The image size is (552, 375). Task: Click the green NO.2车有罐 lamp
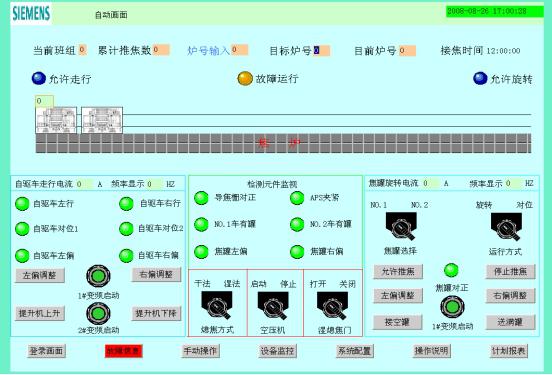[297, 224]
